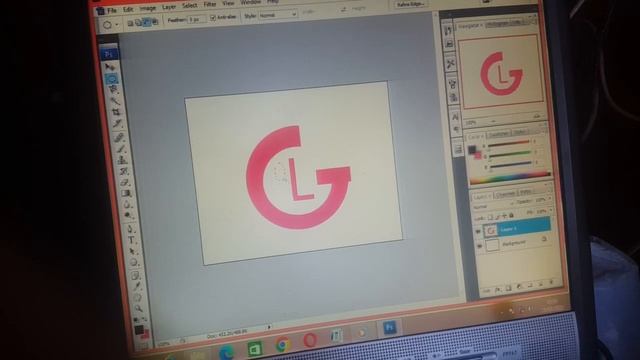Image resolution: width=640 pixels, height=360 pixels.
Task: Select the Eyedropper tool
Action: coord(137,287)
